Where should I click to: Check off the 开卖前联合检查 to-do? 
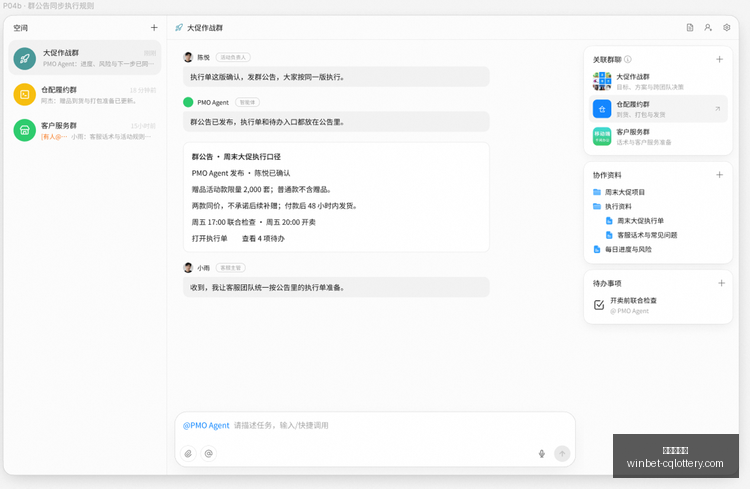pos(599,305)
